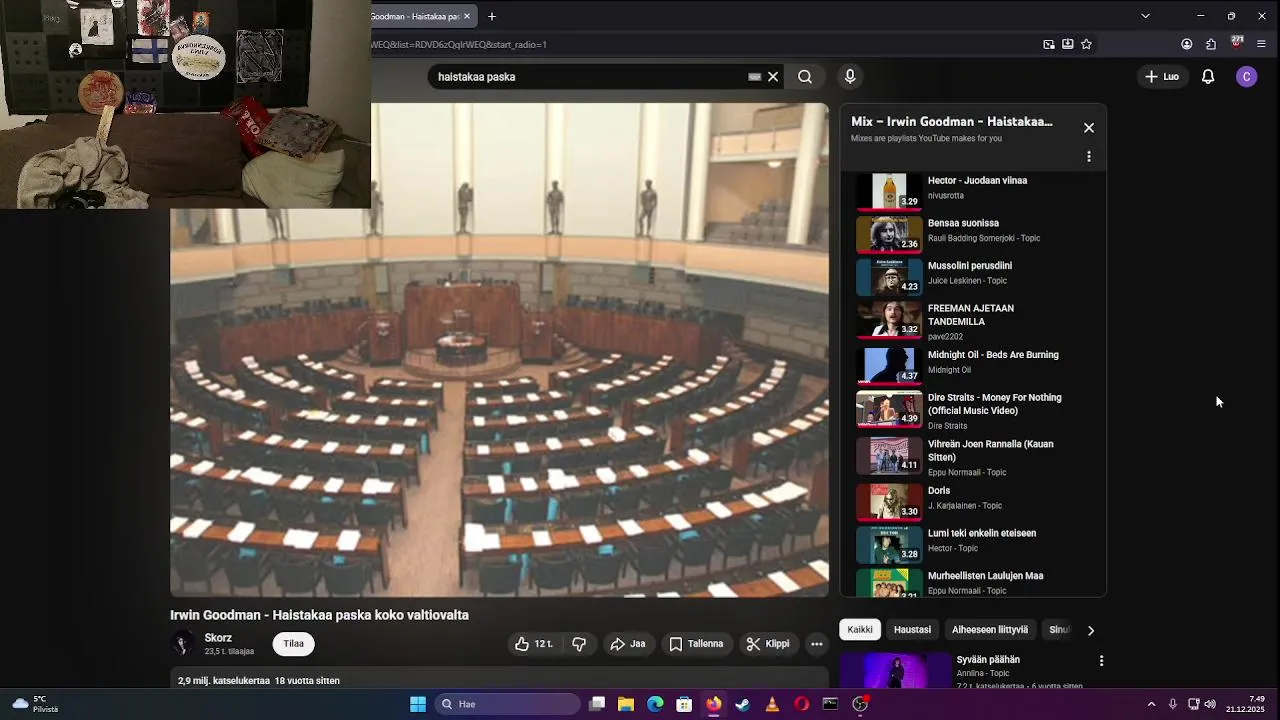1280x720 pixels.
Task: Focus the YouTube search input field
Action: click(x=590, y=77)
